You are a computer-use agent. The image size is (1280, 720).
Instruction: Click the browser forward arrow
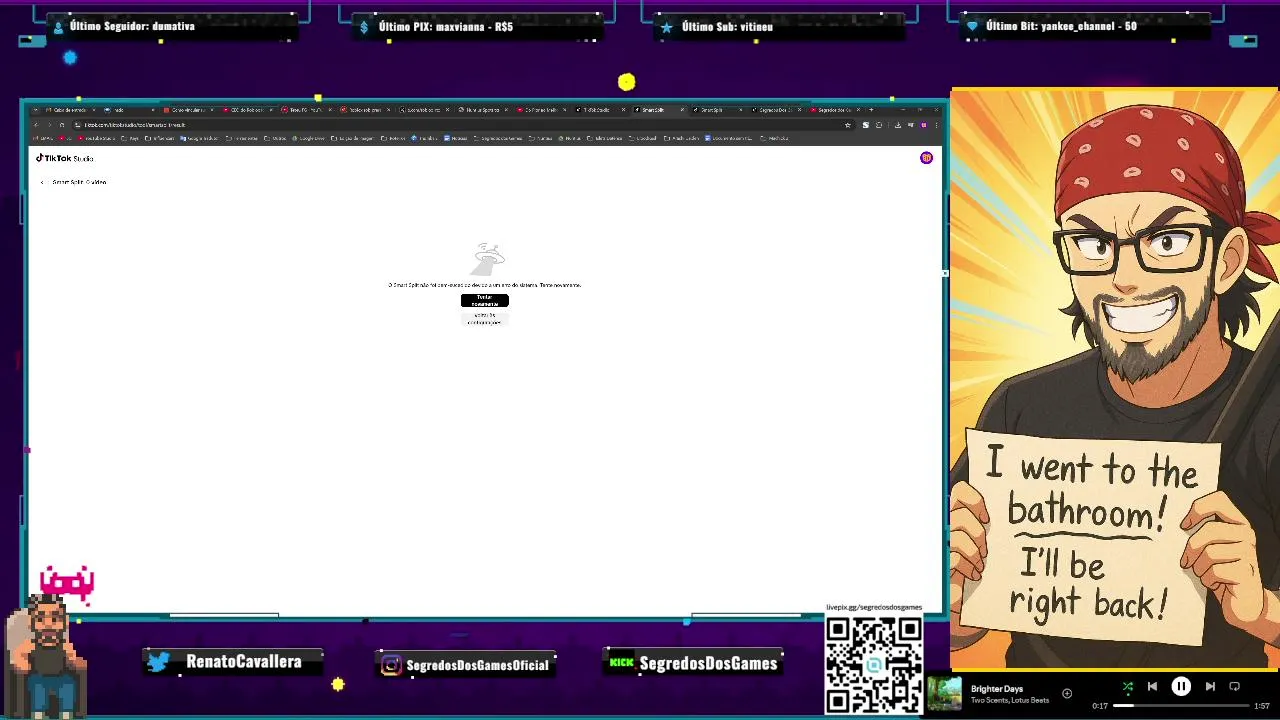[x=49, y=125]
